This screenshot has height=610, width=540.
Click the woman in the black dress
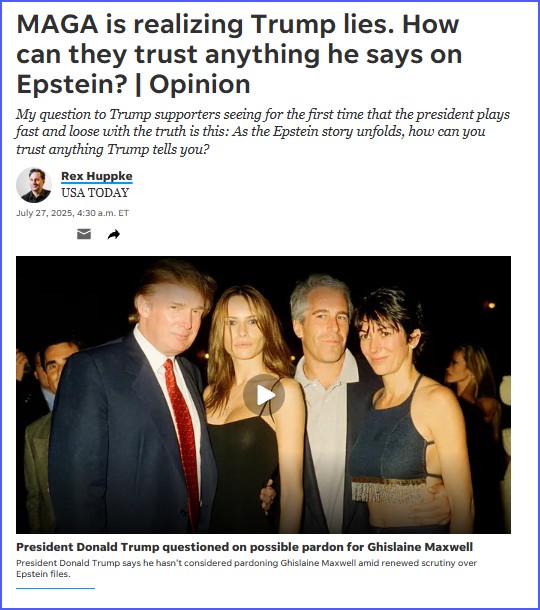251,408
